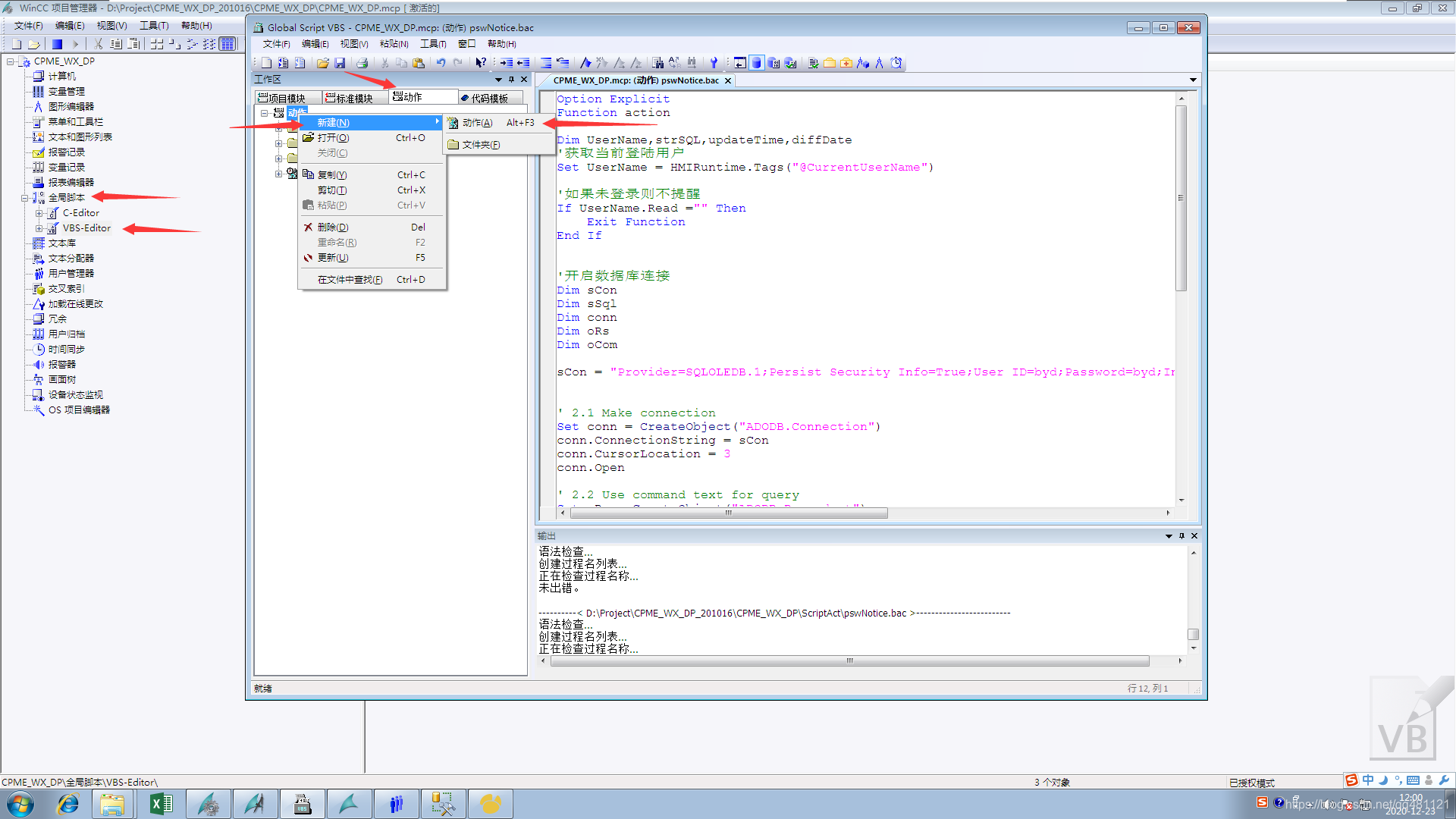Image resolution: width=1456 pixels, height=819 pixels.
Task: Click the increase indent icon
Action: pos(506,63)
